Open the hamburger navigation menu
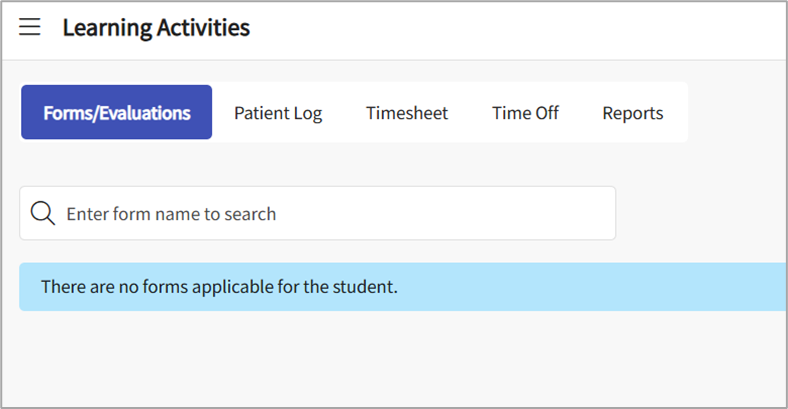Screen dimensions: 788x409 [30, 27]
